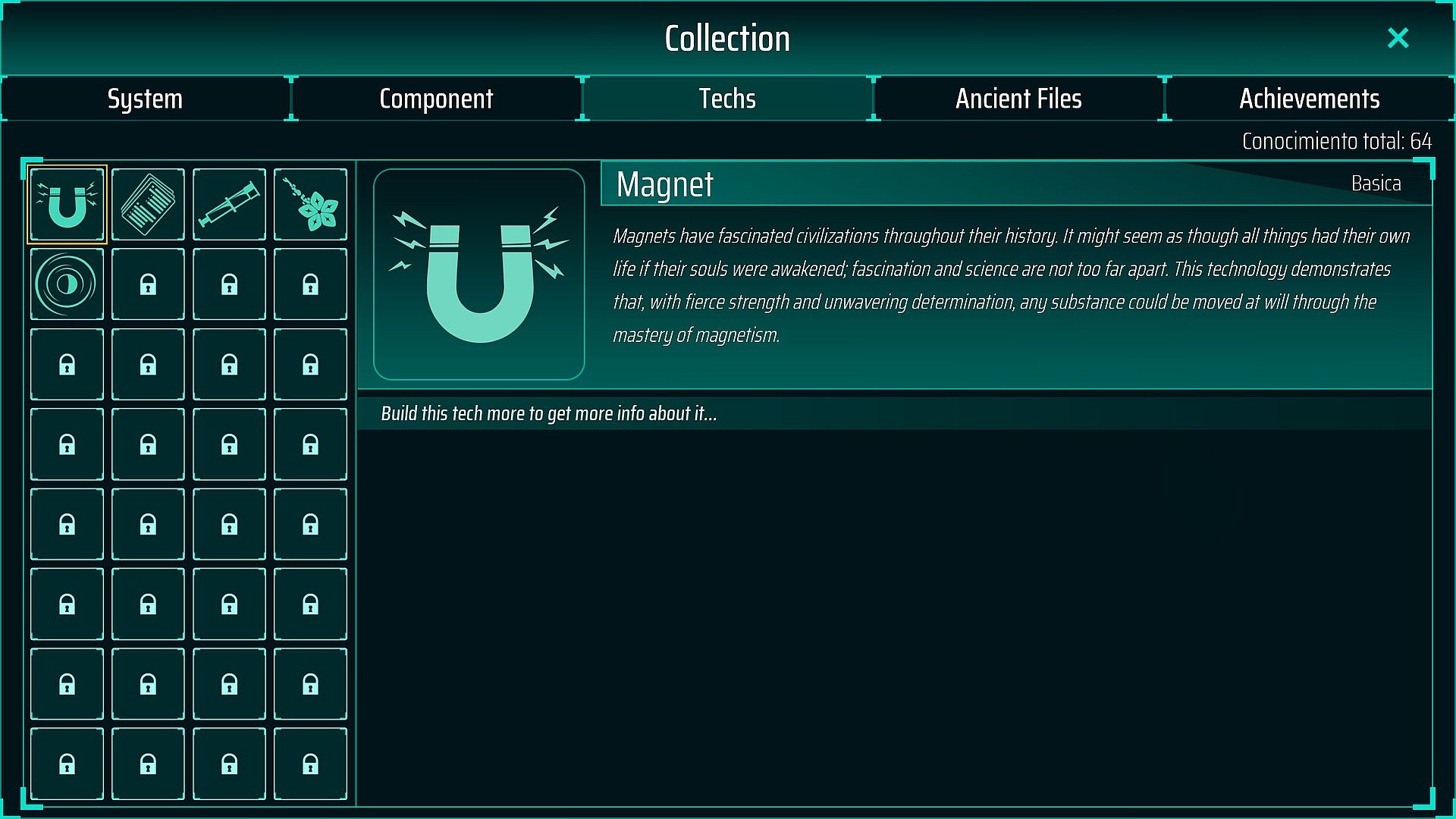
Task: Select the syringe tech icon
Action: [229, 205]
